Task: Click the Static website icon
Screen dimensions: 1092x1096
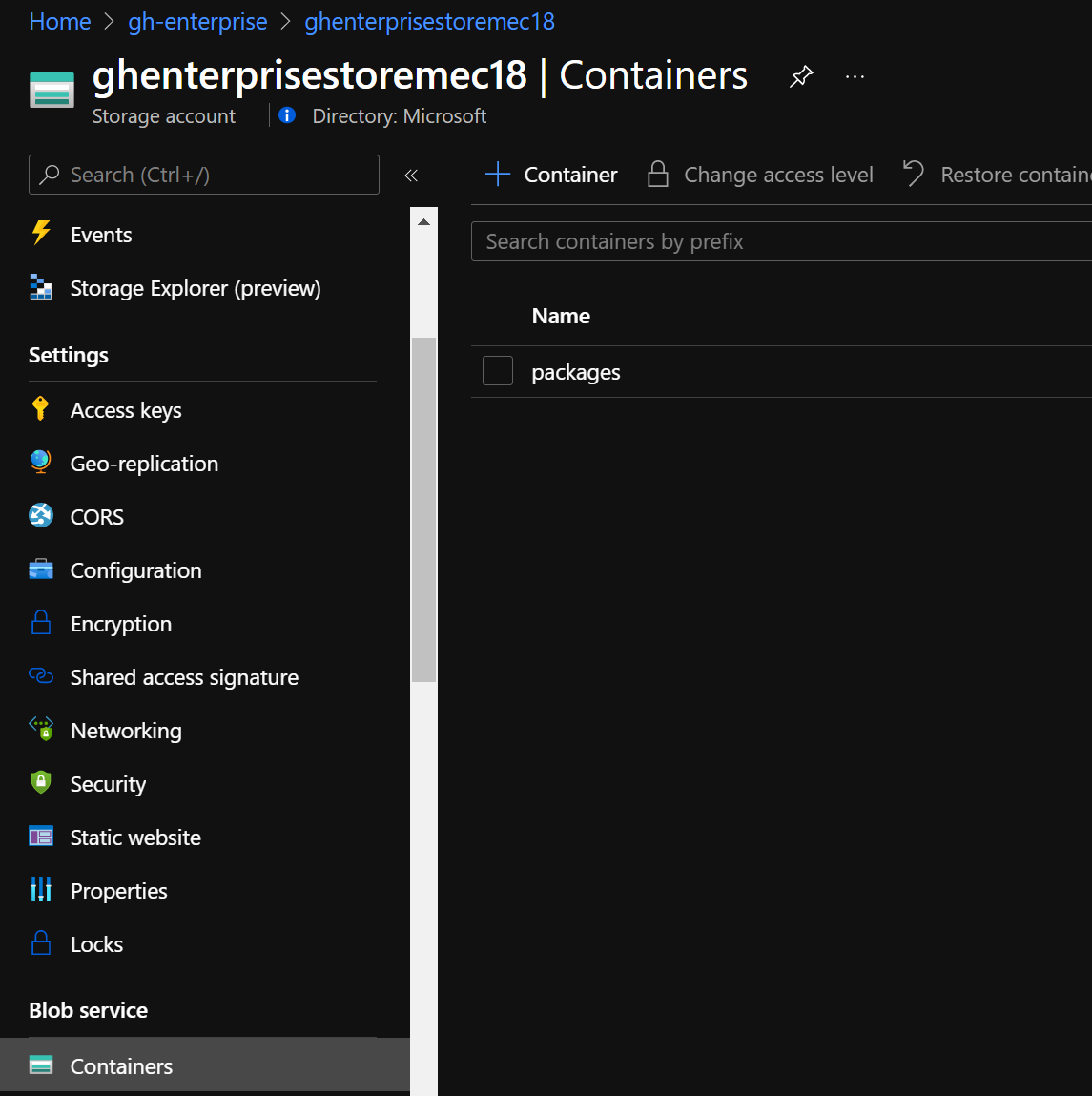Action: click(x=40, y=836)
